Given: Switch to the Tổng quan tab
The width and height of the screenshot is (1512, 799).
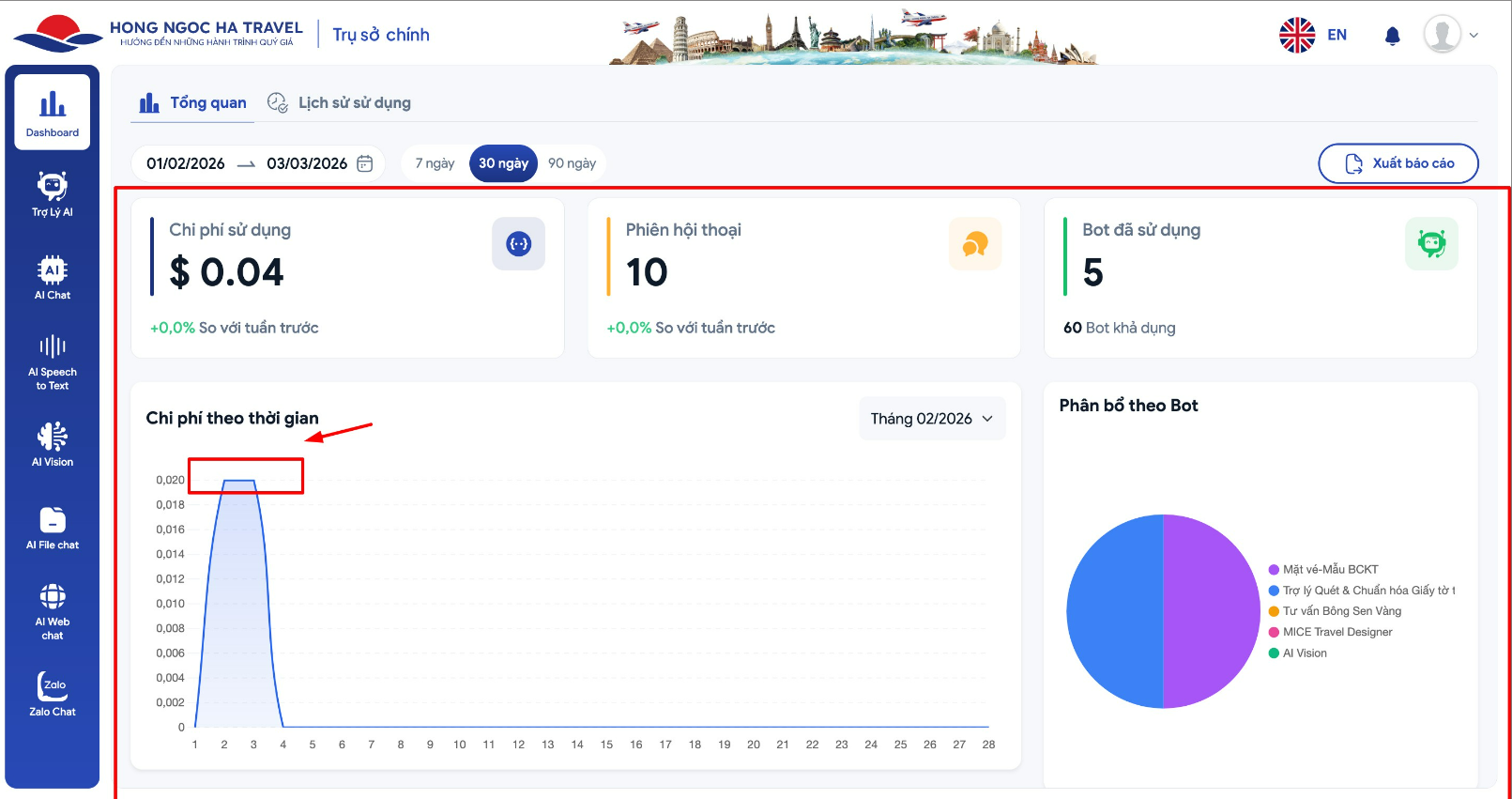Looking at the screenshot, I should click(193, 103).
